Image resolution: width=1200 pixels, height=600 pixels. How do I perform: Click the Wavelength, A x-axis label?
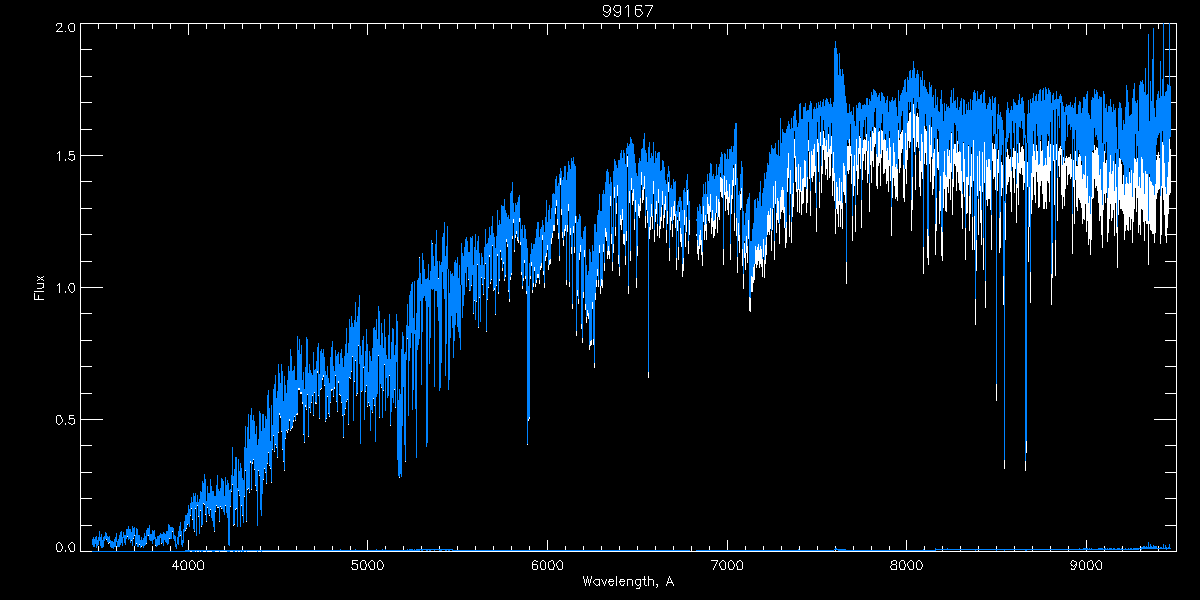coord(628,581)
